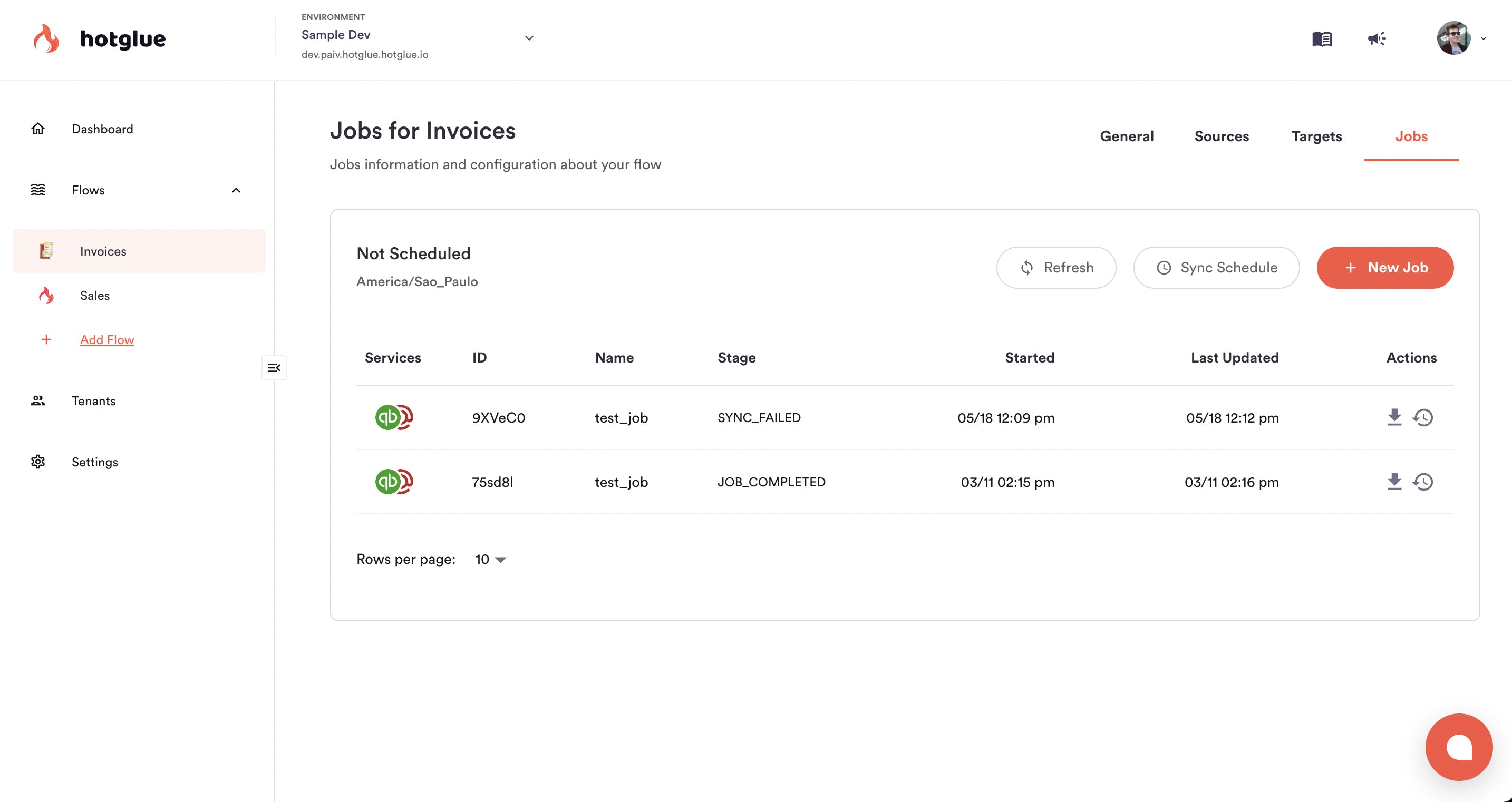Collapse the sidebar with the toggle icon
Screen dimensions: 1512x802
point(274,368)
